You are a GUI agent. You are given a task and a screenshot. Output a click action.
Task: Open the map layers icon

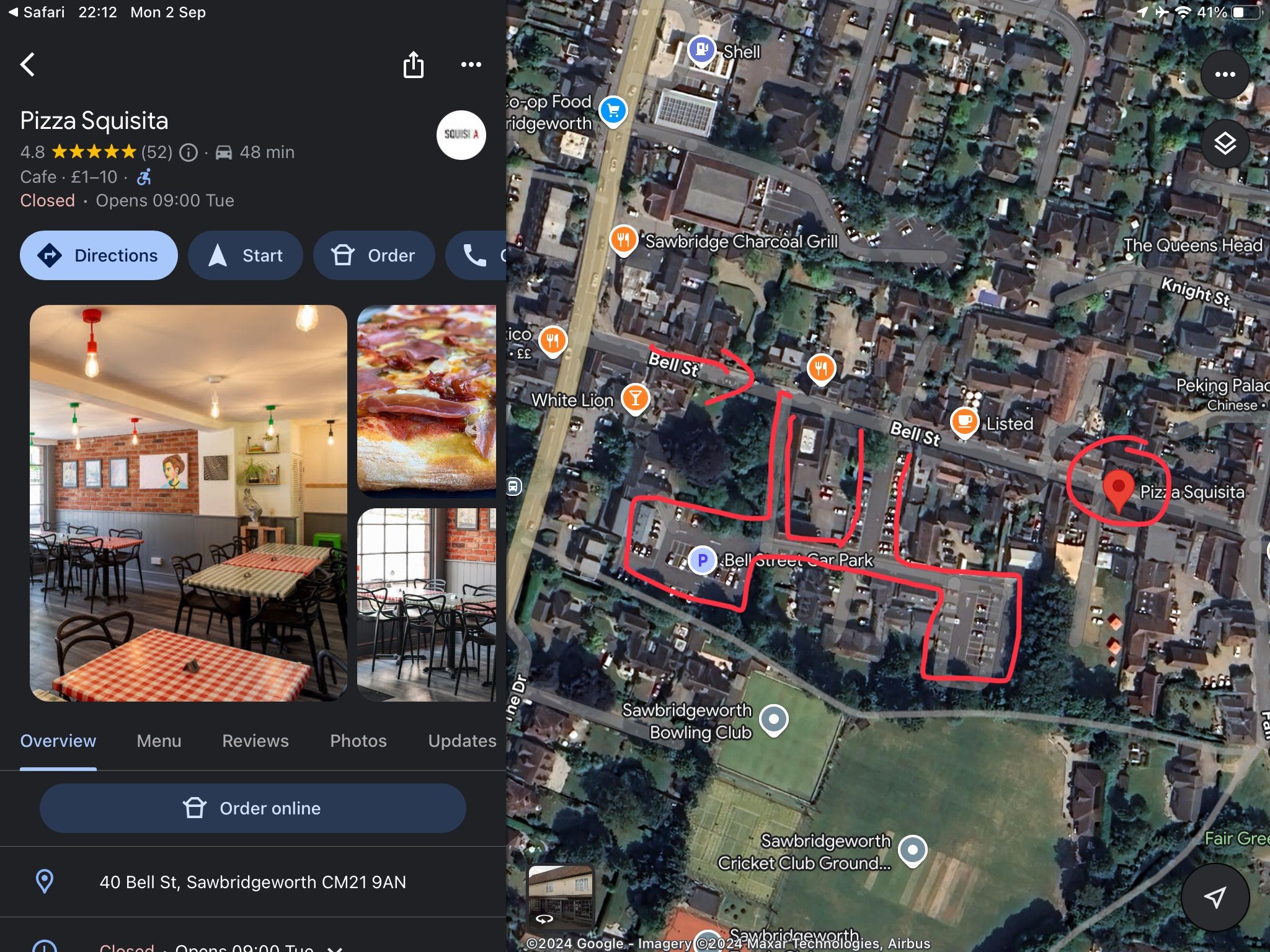pyautogui.click(x=1225, y=144)
